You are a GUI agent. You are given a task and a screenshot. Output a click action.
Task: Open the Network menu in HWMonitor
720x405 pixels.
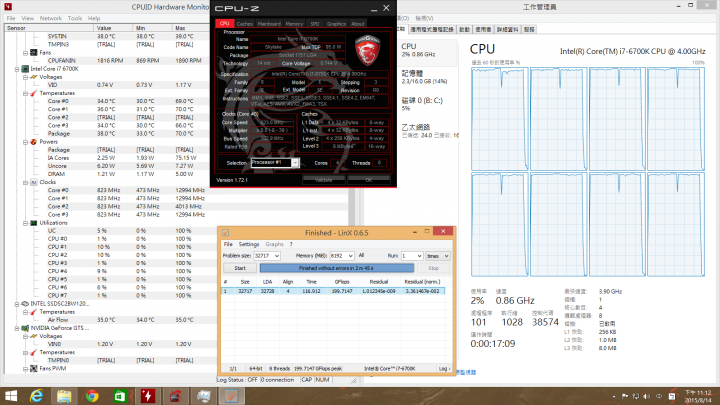click(x=51, y=18)
